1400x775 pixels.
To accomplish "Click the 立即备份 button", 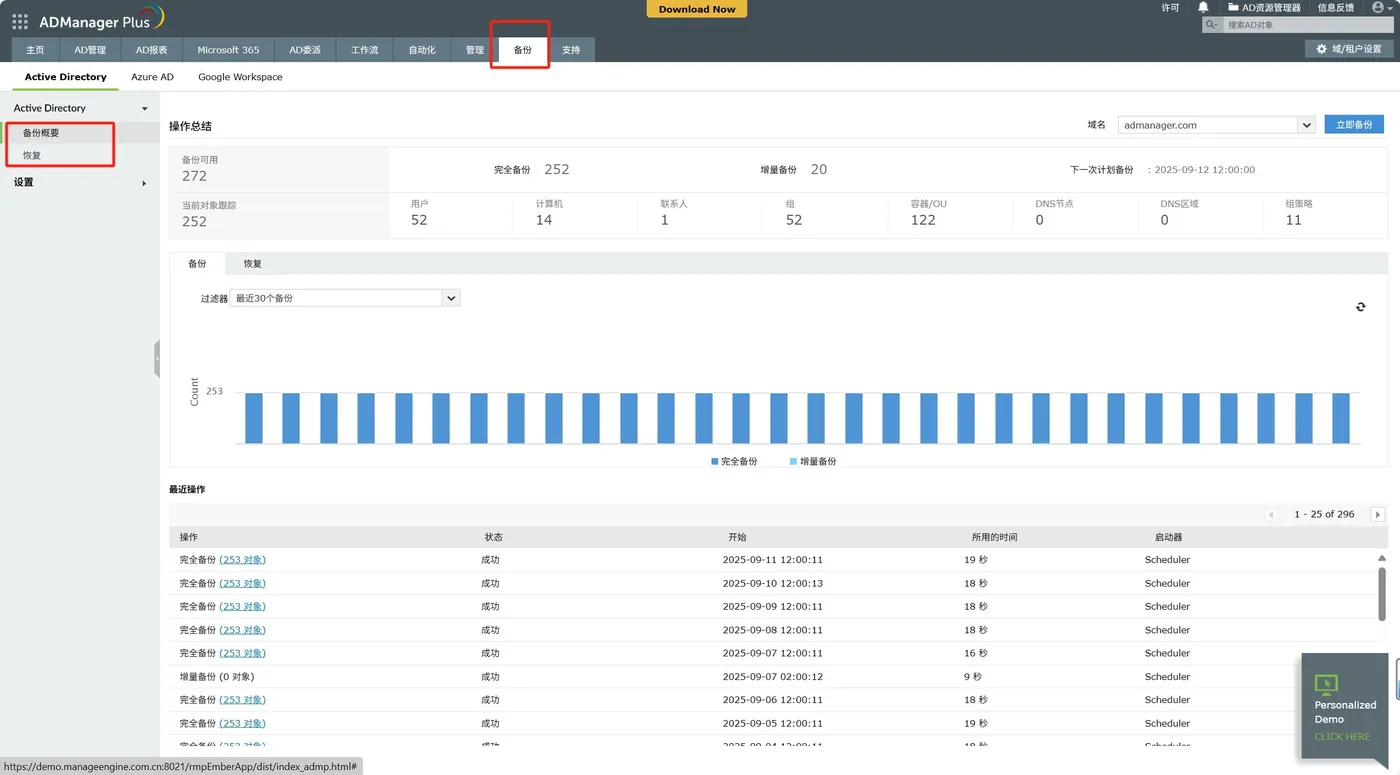I will click(1354, 125).
